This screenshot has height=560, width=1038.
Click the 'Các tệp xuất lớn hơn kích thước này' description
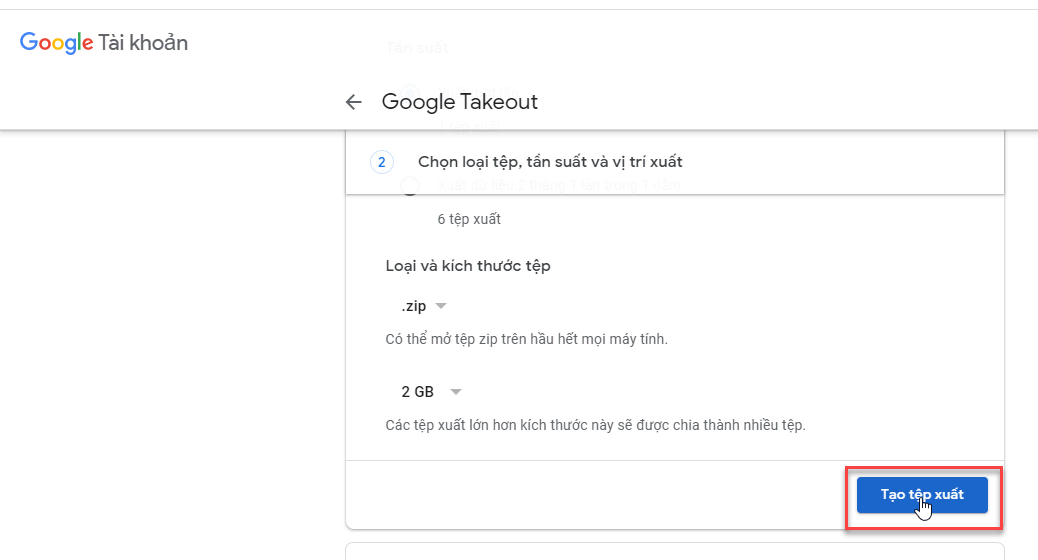click(x=595, y=425)
